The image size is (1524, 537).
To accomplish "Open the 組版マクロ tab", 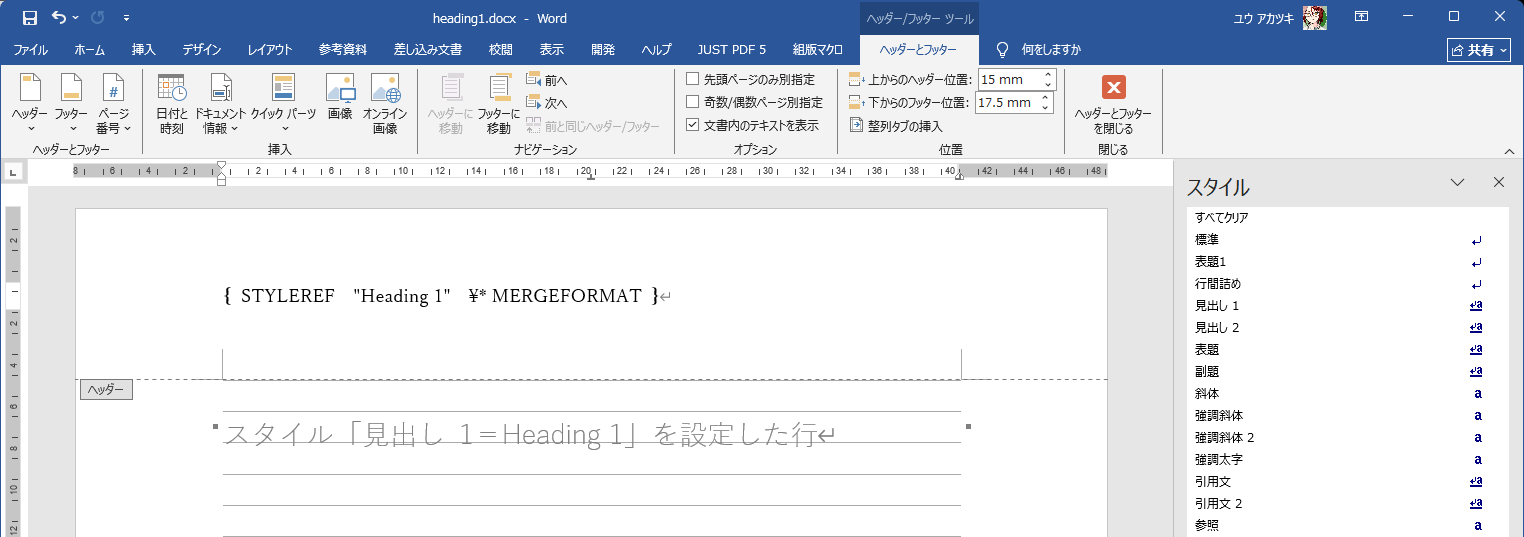I will 818,49.
